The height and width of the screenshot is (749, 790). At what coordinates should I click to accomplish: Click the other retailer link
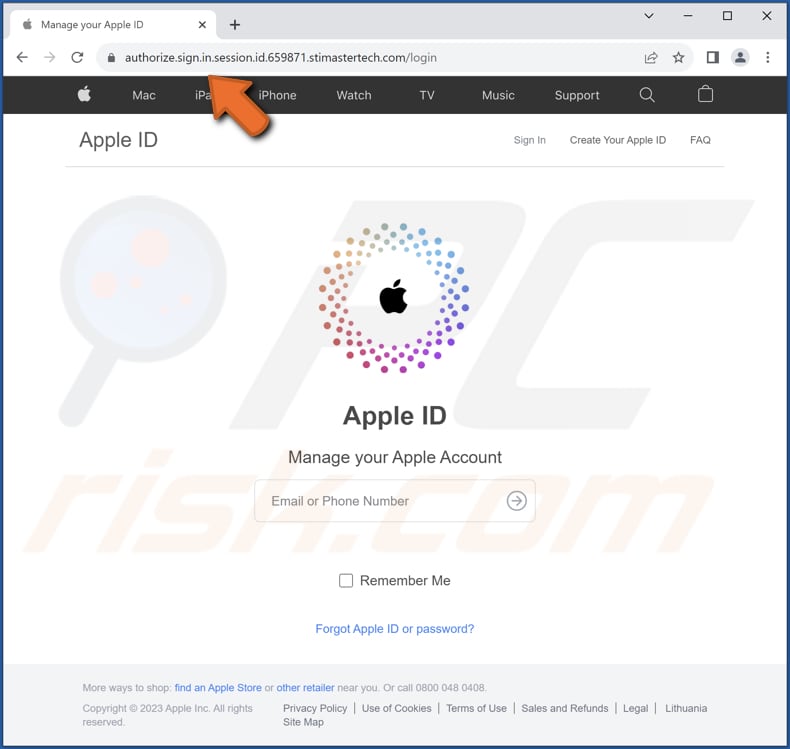(305, 688)
